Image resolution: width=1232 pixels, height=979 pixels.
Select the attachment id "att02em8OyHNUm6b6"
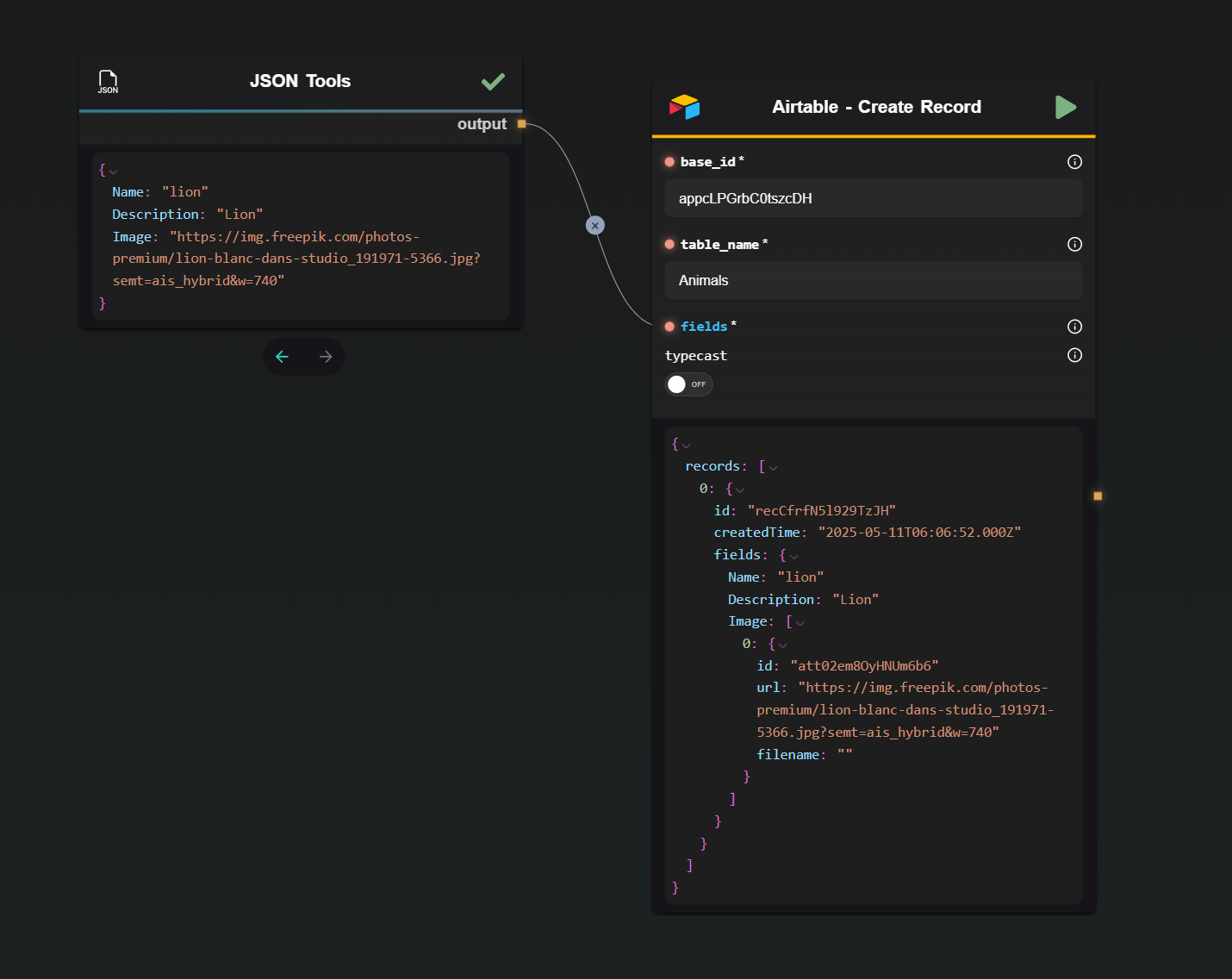click(x=864, y=666)
